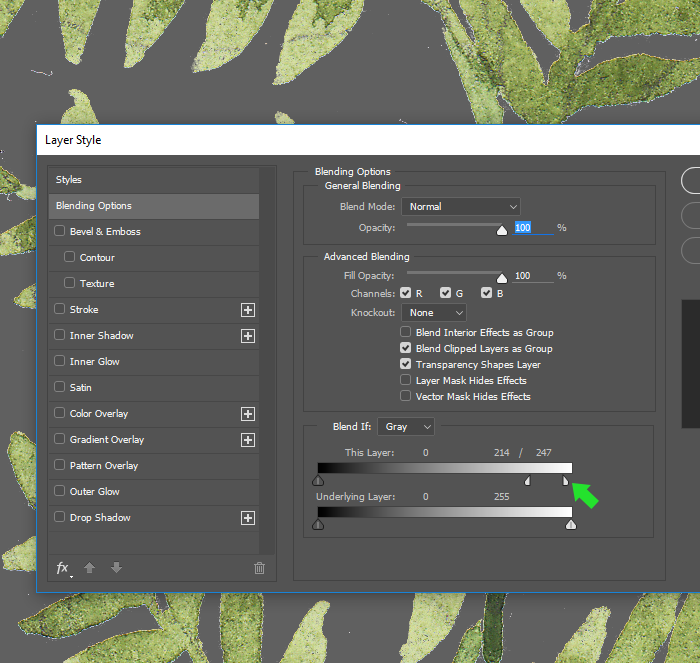Select Blending Options in the styles list
700x663 pixels.
coord(154,206)
